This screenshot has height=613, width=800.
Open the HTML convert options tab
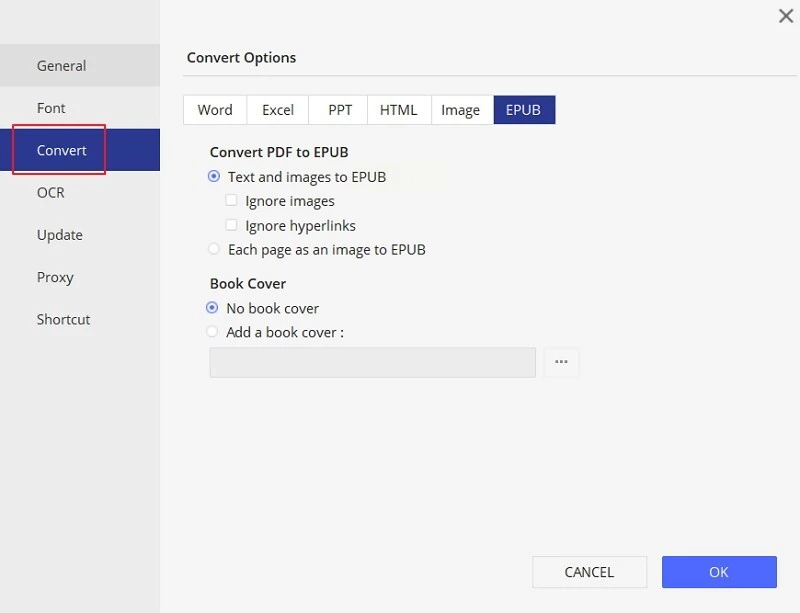pyautogui.click(x=398, y=110)
